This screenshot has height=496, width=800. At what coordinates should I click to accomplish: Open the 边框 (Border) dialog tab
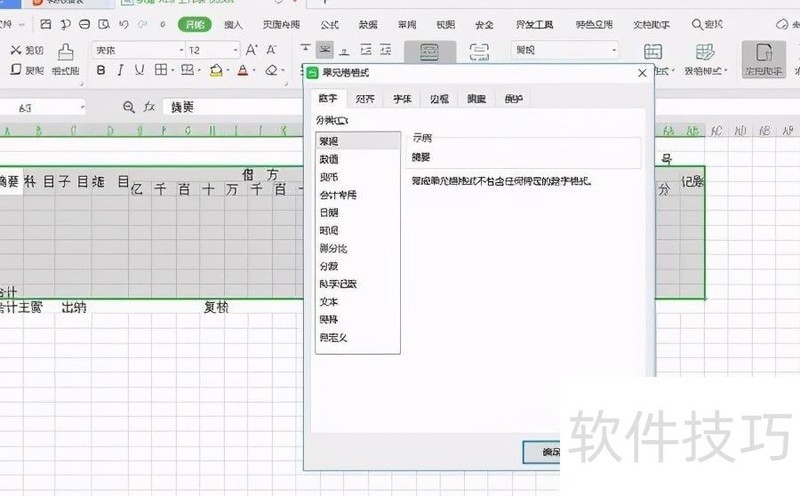pos(439,98)
